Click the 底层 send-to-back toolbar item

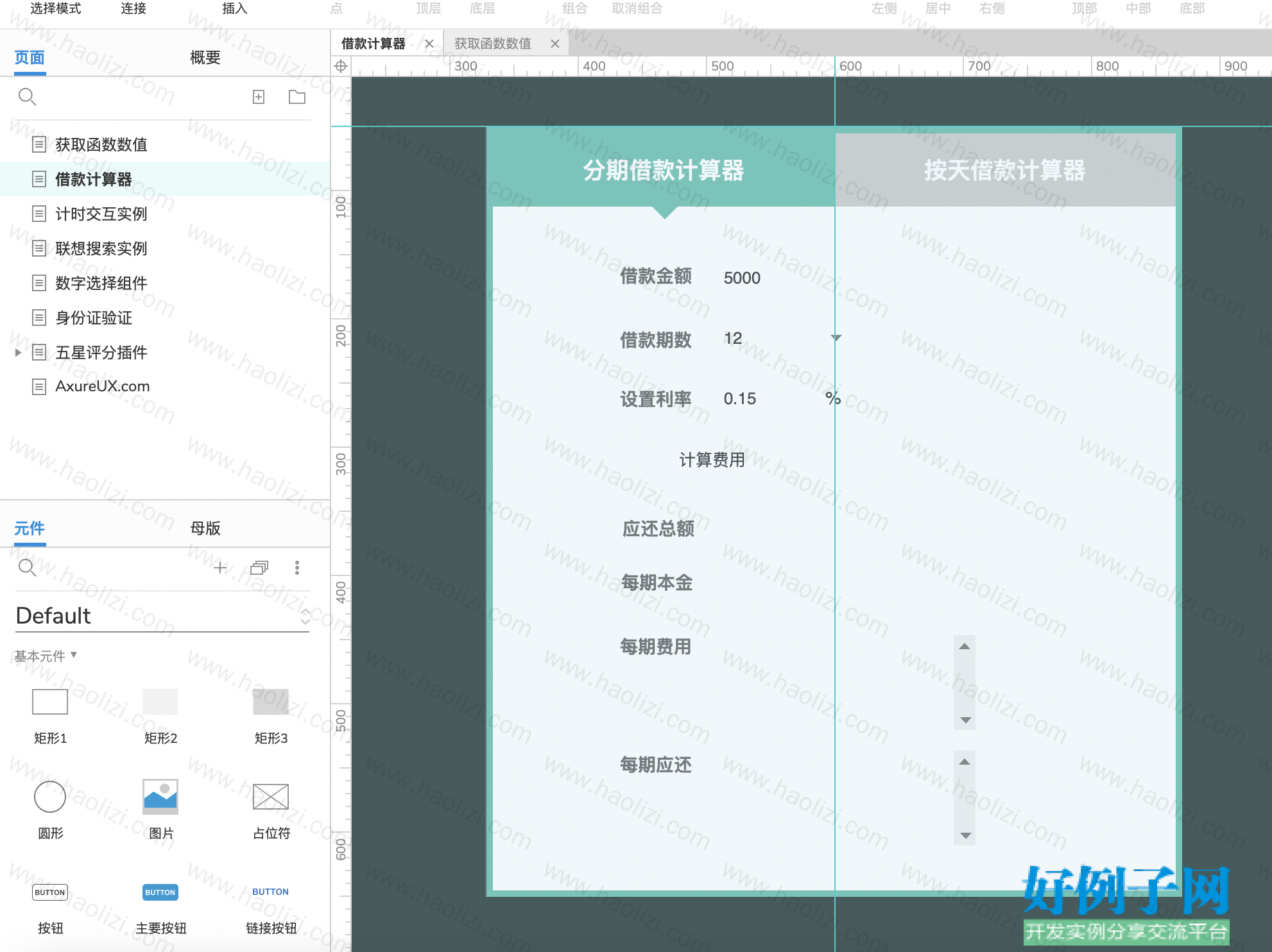click(483, 8)
